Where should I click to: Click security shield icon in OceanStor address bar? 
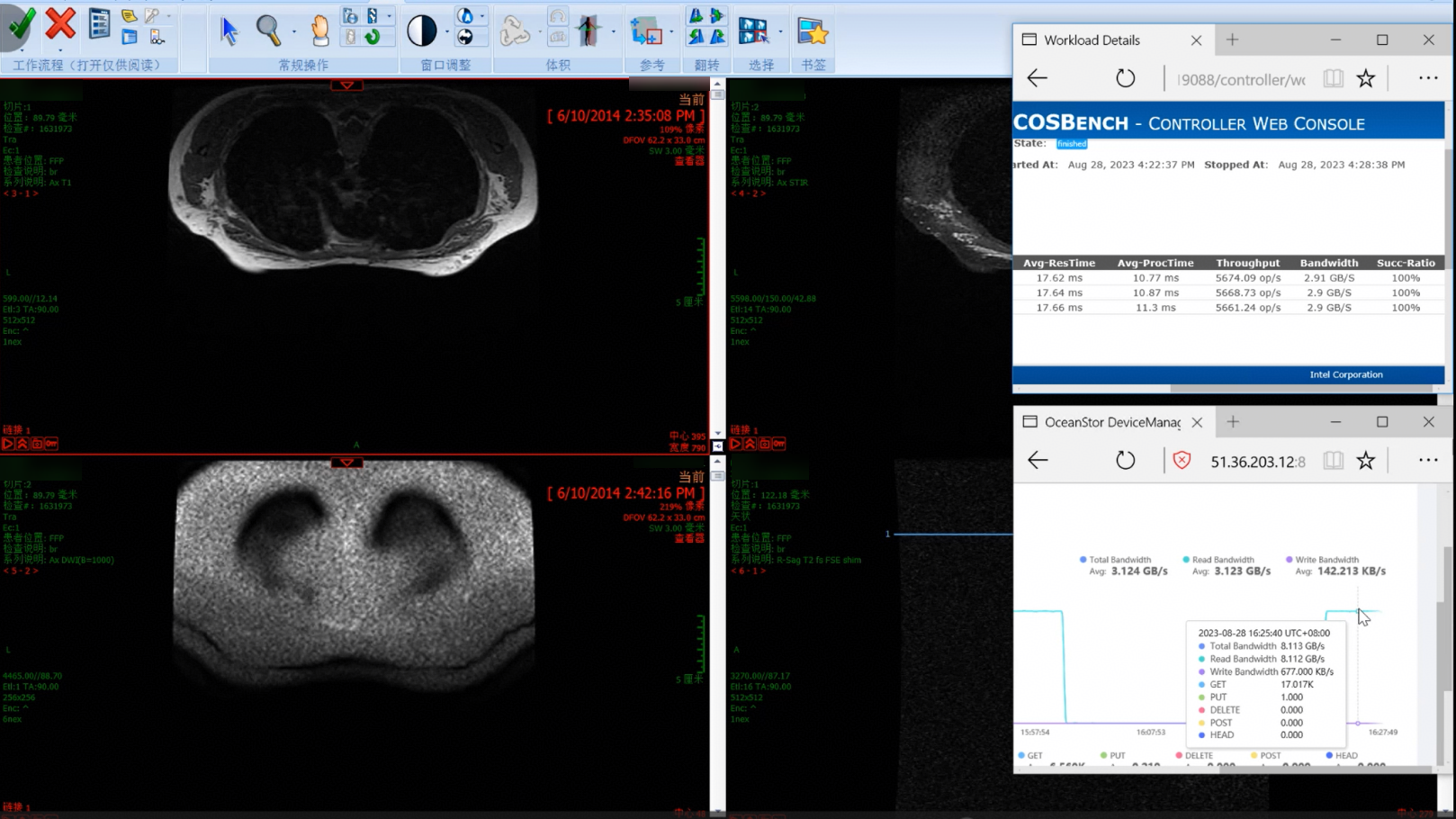click(1182, 461)
